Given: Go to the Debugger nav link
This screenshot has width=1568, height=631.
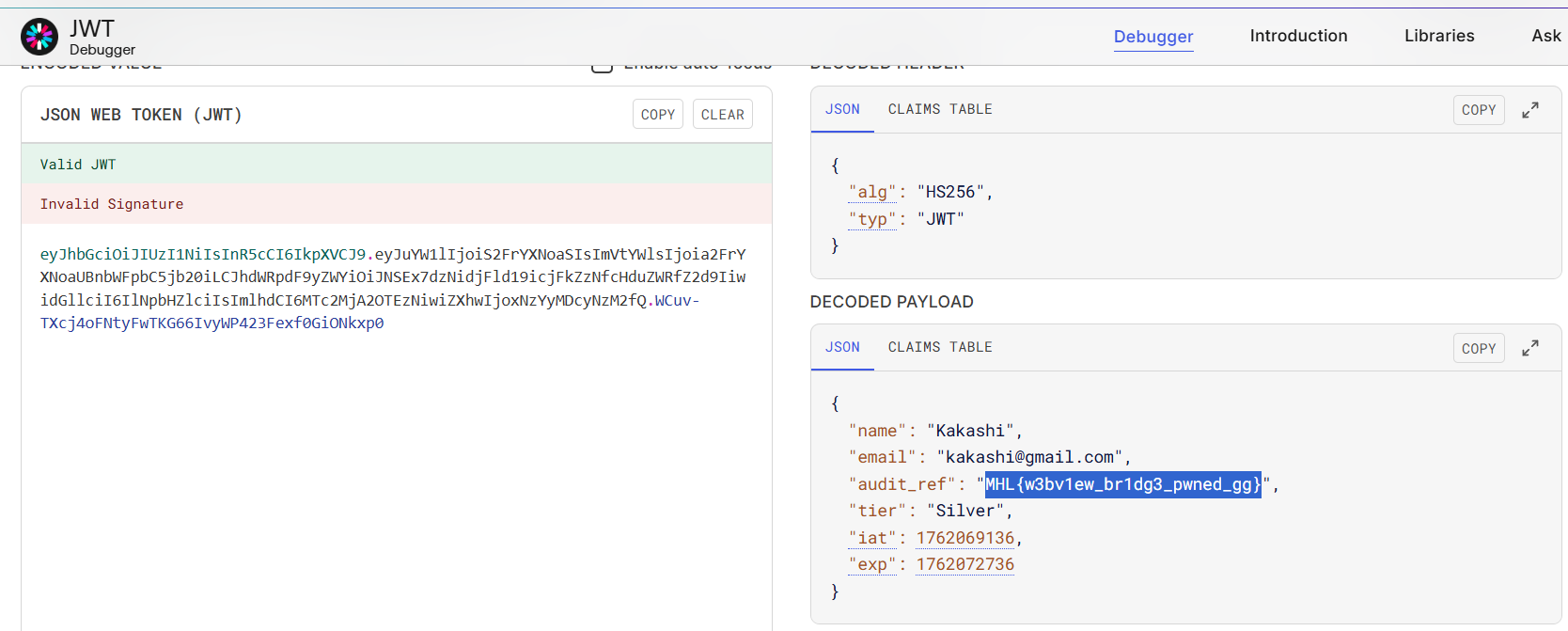Looking at the screenshot, I should [x=1152, y=37].
